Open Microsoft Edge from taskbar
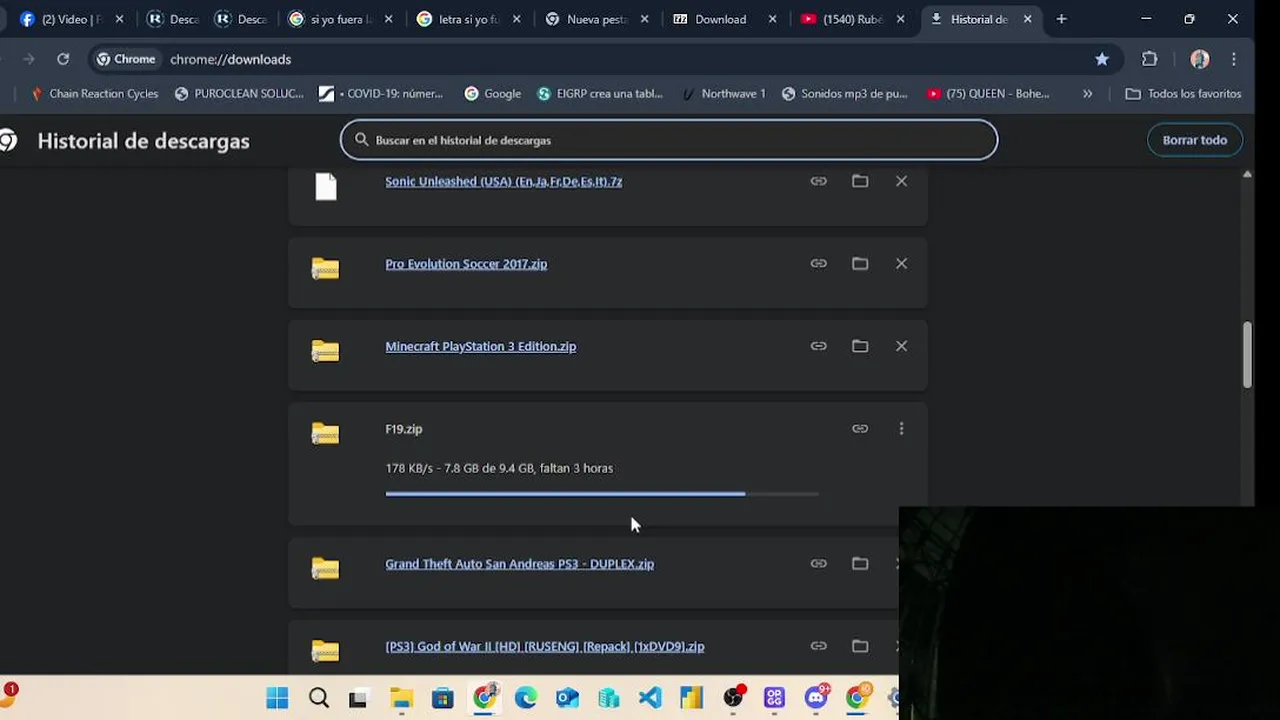This screenshot has width=1280, height=720. pos(526,698)
